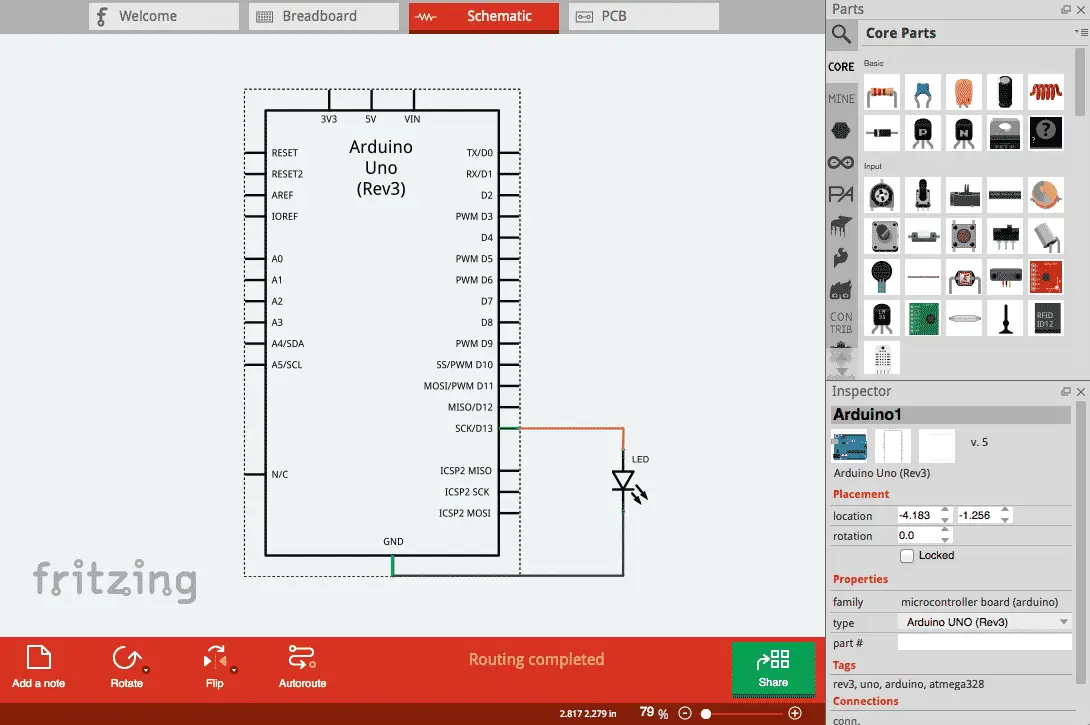Rotate the selected part

click(x=126, y=667)
